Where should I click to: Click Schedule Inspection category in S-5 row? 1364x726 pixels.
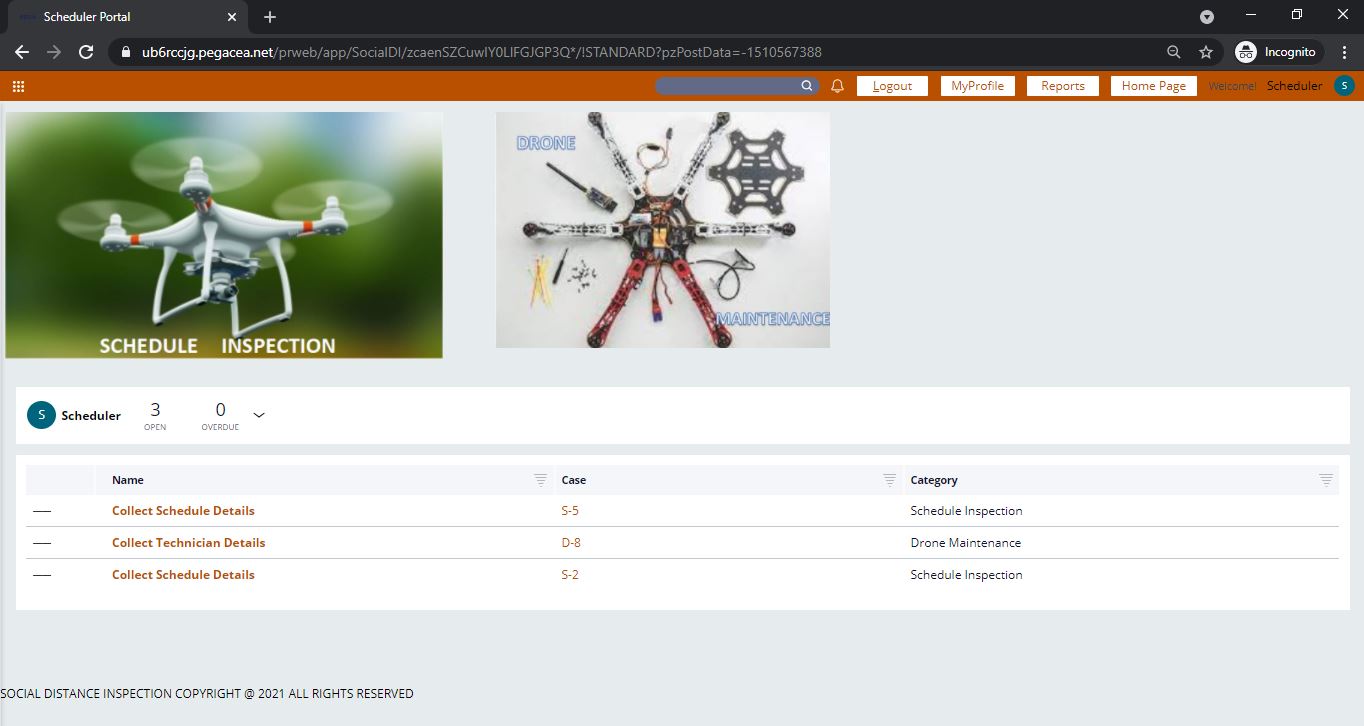[x=966, y=511]
